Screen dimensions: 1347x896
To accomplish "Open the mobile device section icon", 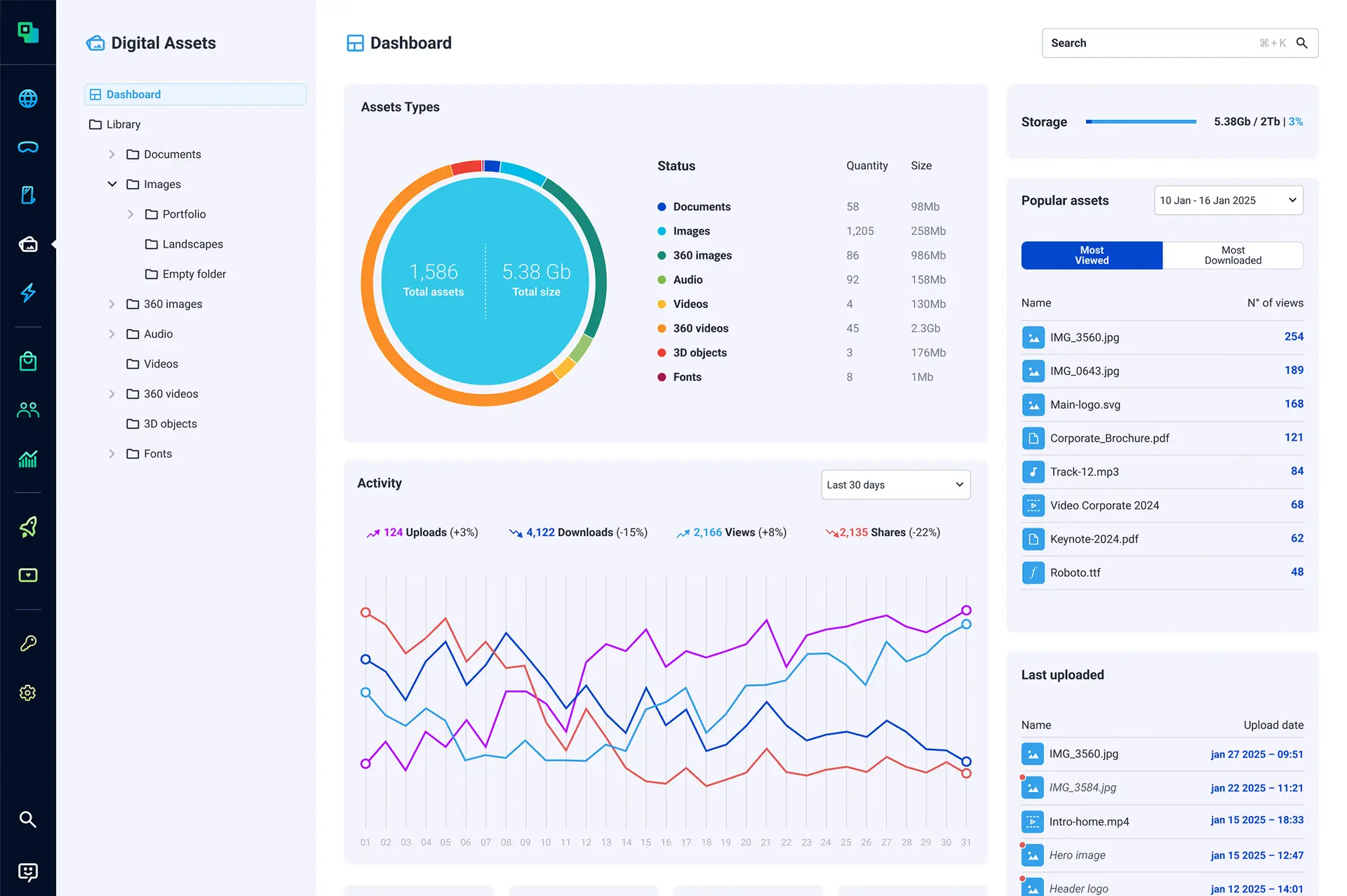I will (x=28, y=195).
